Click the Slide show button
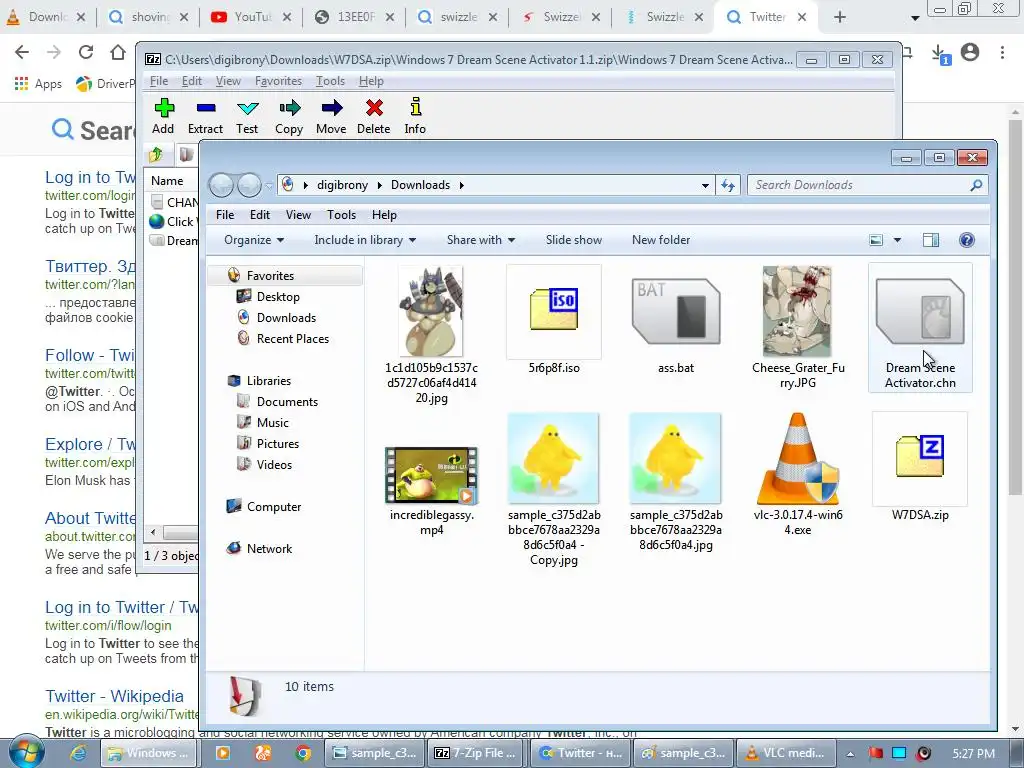Image resolution: width=1024 pixels, height=768 pixels. tap(573, 240)
